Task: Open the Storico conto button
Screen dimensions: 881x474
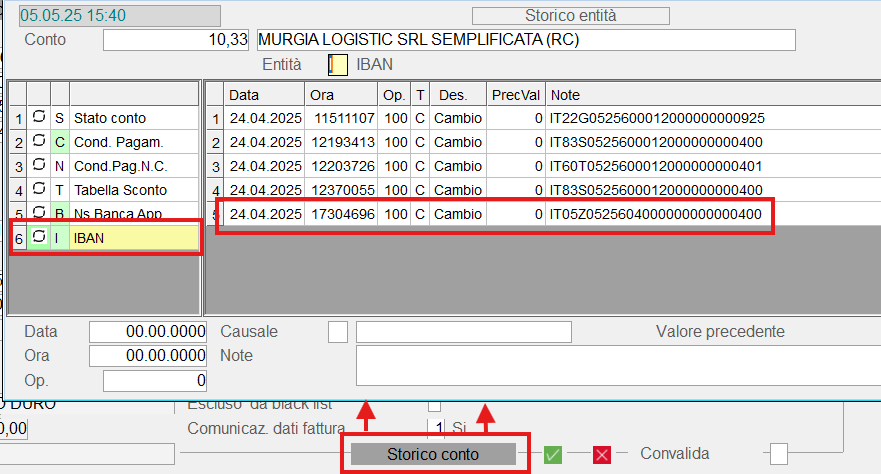Action: pyautogui.click(x=433, y=454)
